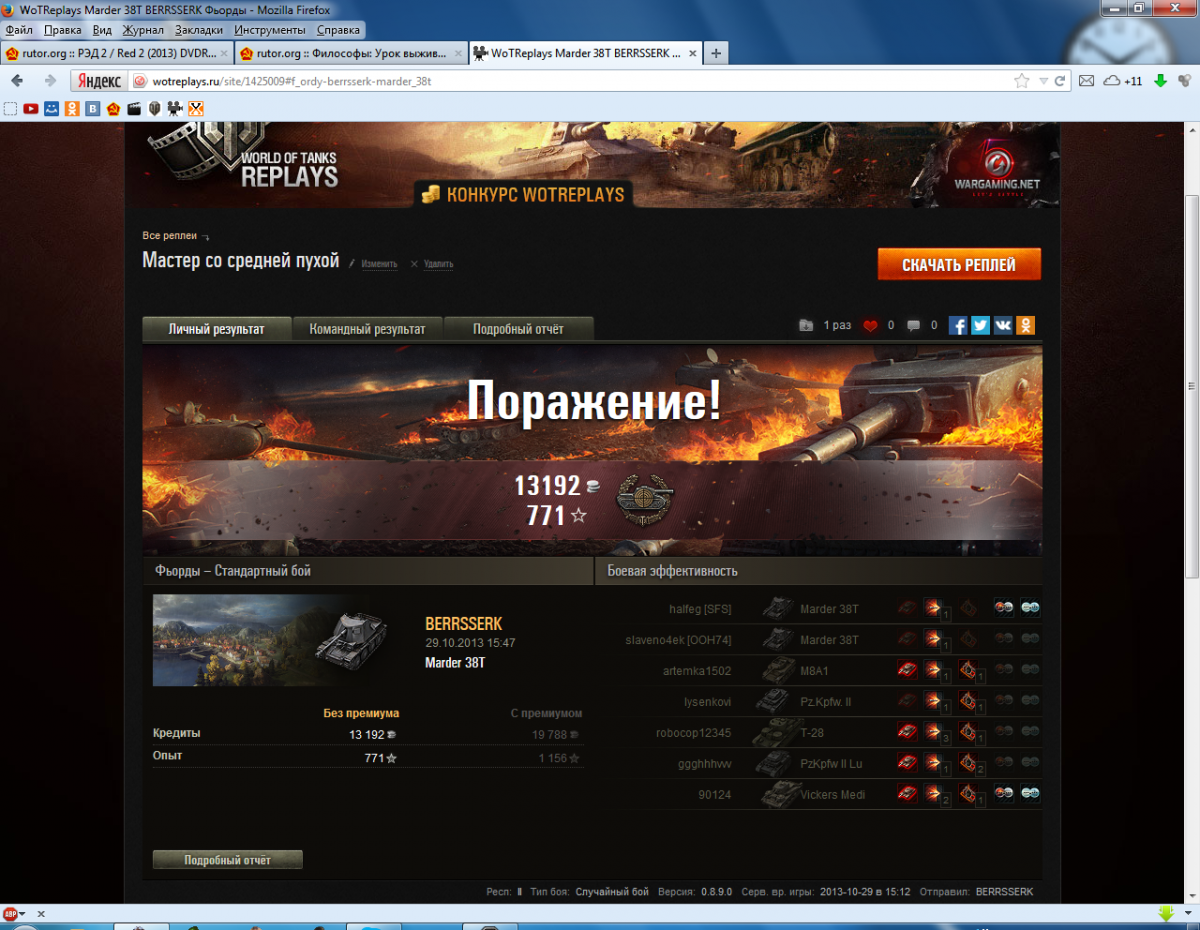Click the weather cloud +11 indicator

[1123, 81]
